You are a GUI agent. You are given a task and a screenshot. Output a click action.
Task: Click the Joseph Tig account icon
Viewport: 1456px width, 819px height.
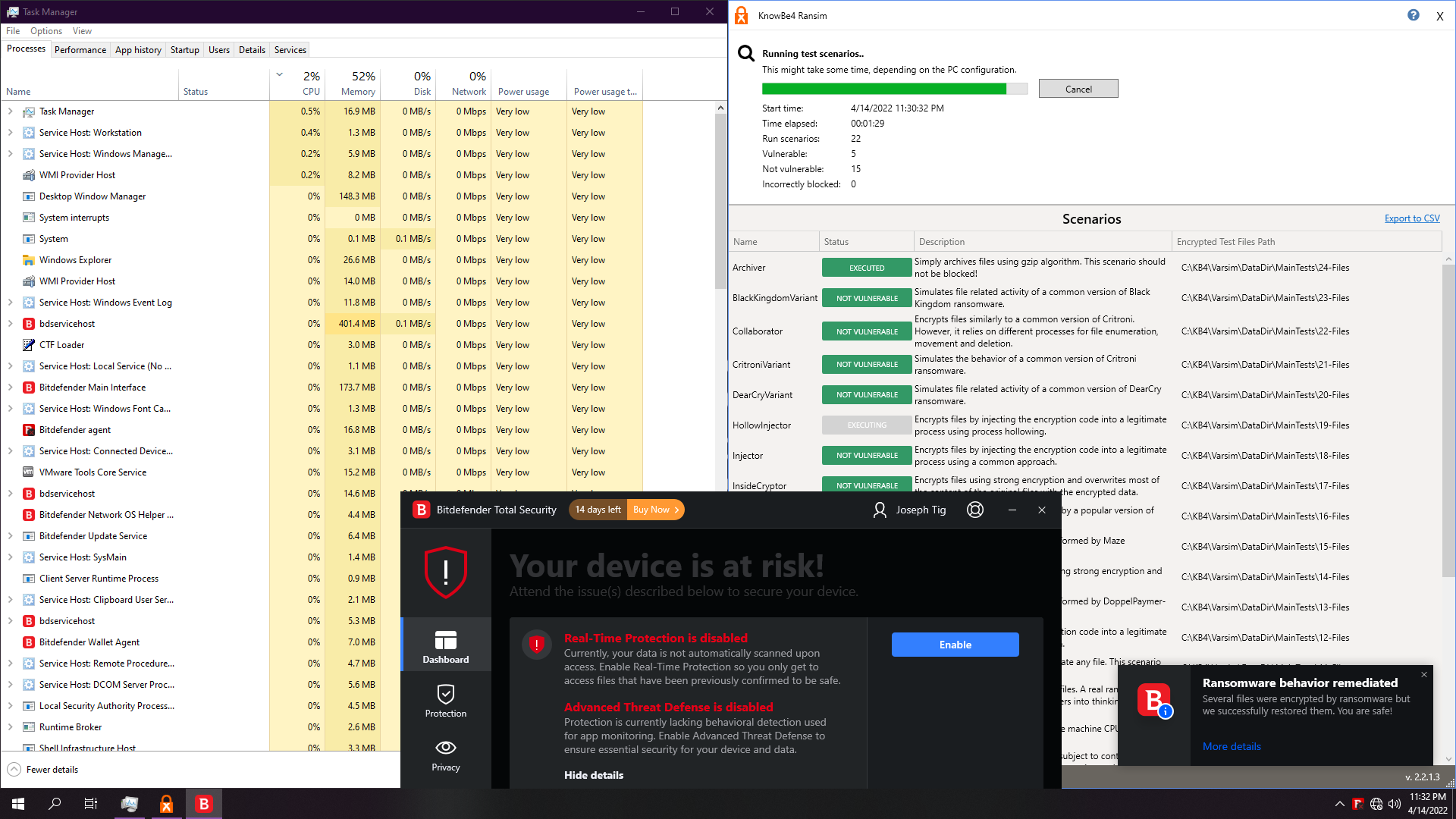880,510
